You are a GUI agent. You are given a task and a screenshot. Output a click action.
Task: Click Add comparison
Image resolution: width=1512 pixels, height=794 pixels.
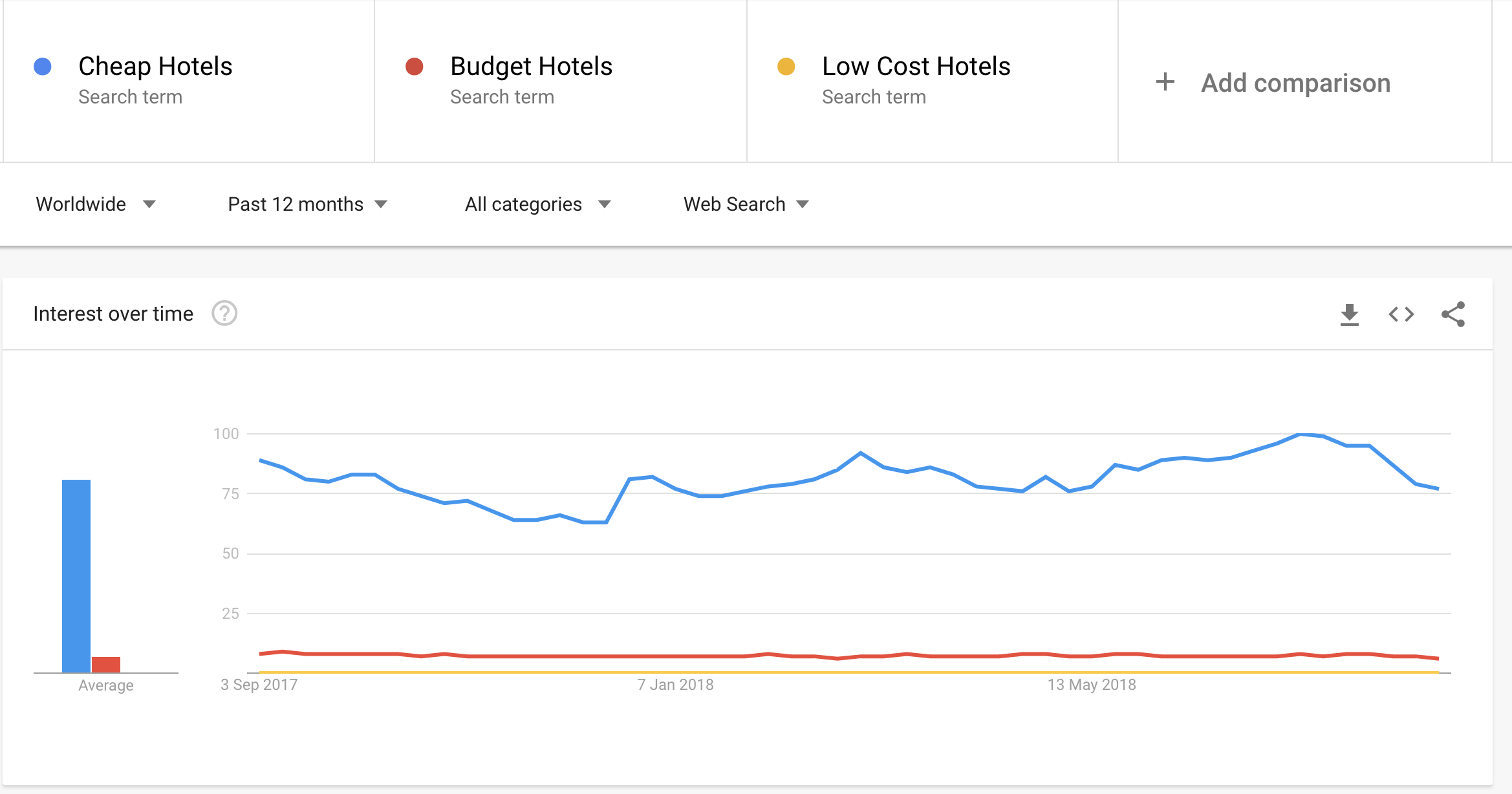pos(1295,83)
